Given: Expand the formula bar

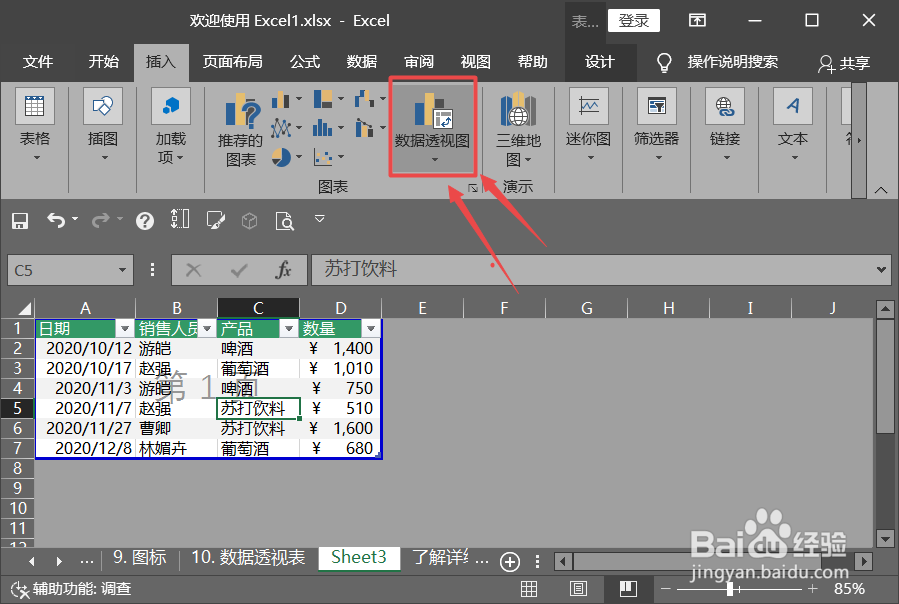Looking at the screenshot, I should click(x=881, y=270).
